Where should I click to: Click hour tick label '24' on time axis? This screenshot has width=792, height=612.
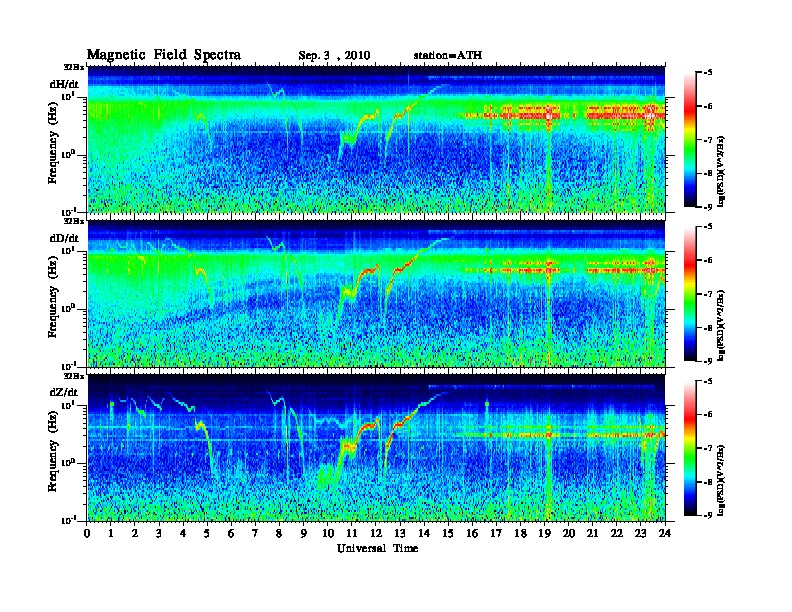coord(665,533)
